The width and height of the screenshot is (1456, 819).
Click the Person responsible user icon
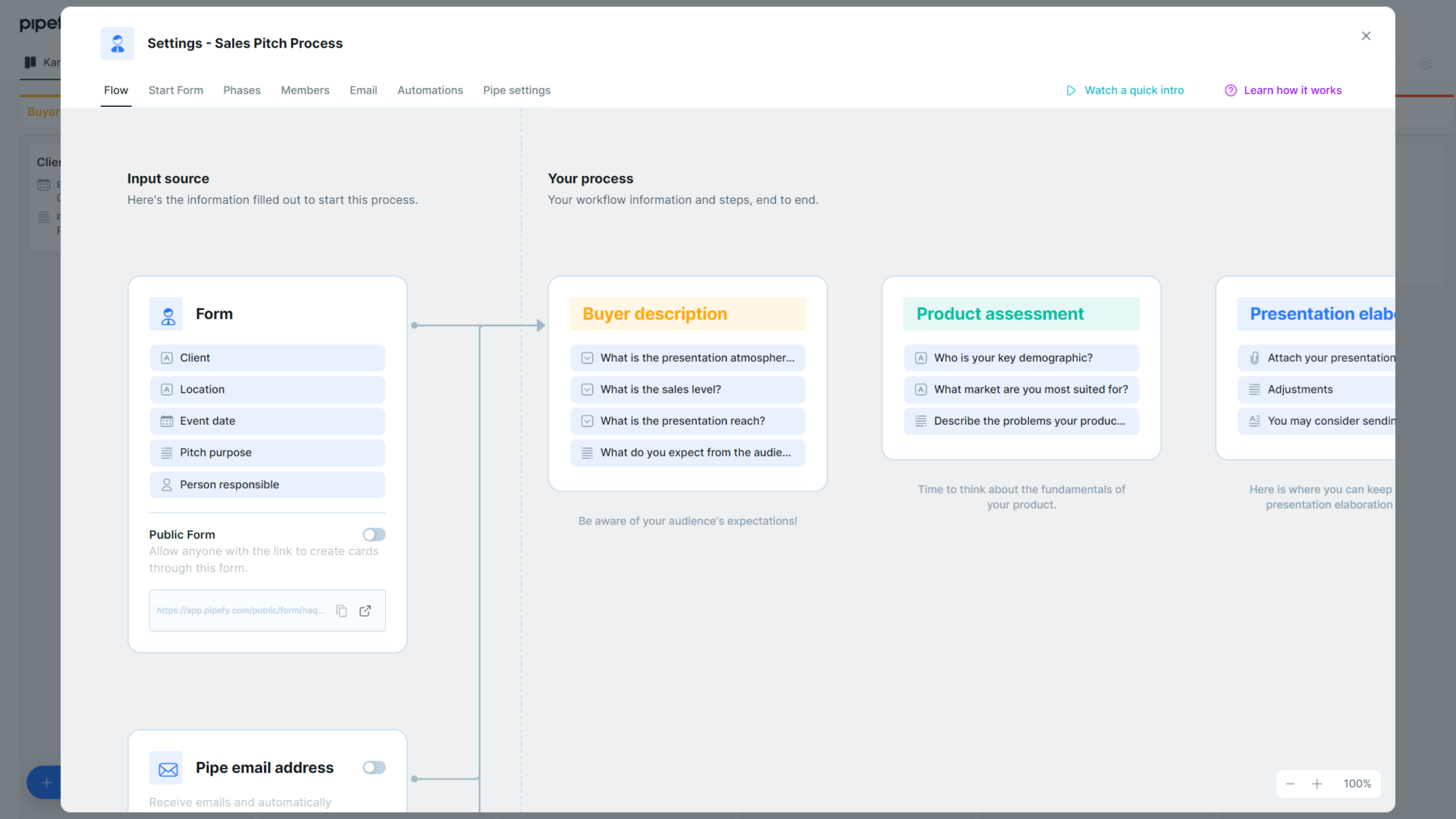pyautogui.click(x=166, y=485)
